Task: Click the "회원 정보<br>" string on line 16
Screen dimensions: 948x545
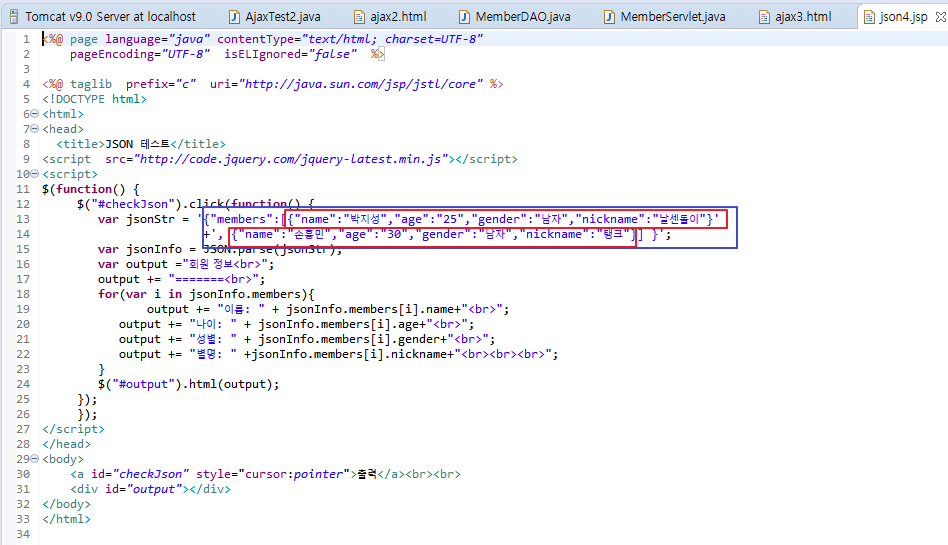Action: point(224,264)
